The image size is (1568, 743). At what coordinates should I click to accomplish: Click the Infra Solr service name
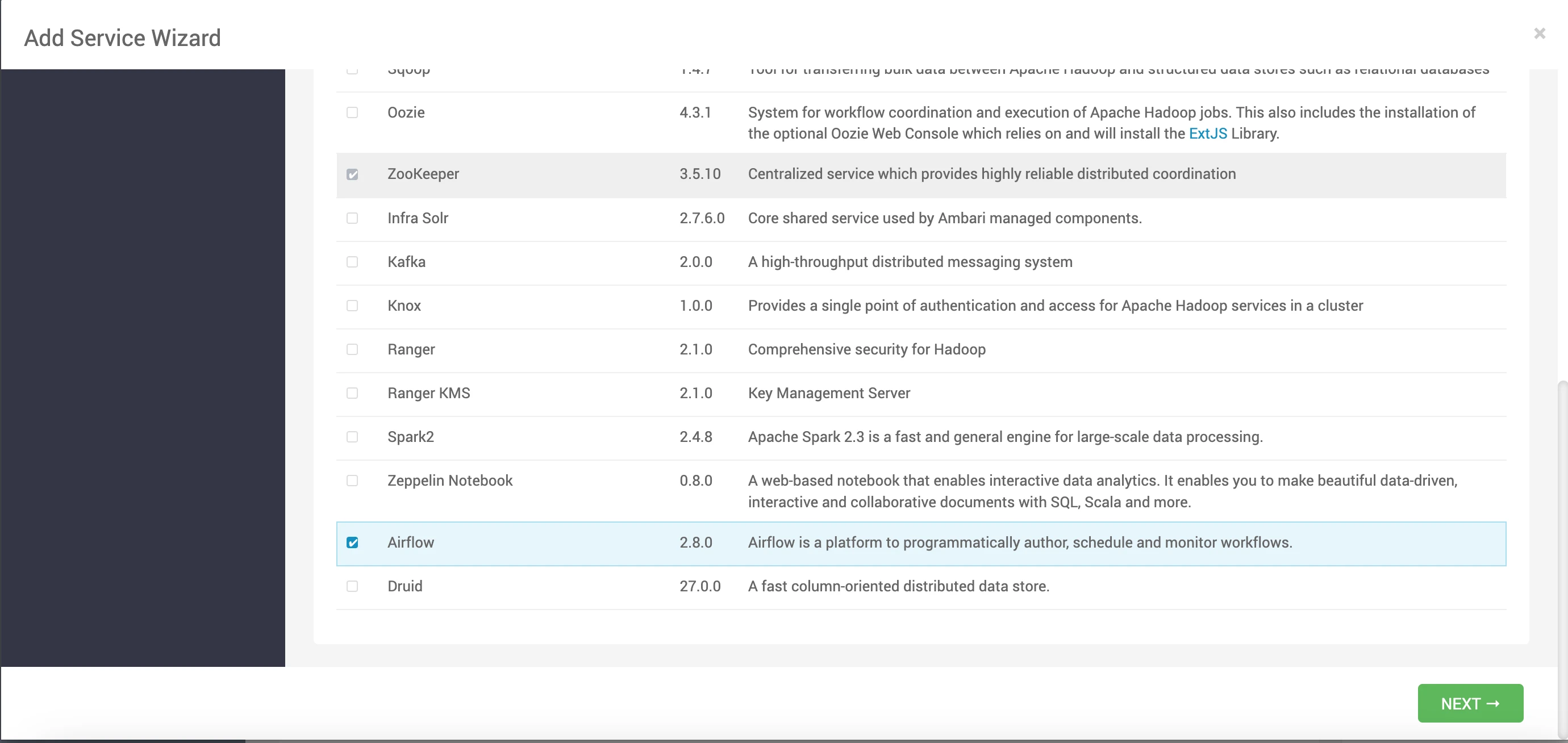coord(418,218)
